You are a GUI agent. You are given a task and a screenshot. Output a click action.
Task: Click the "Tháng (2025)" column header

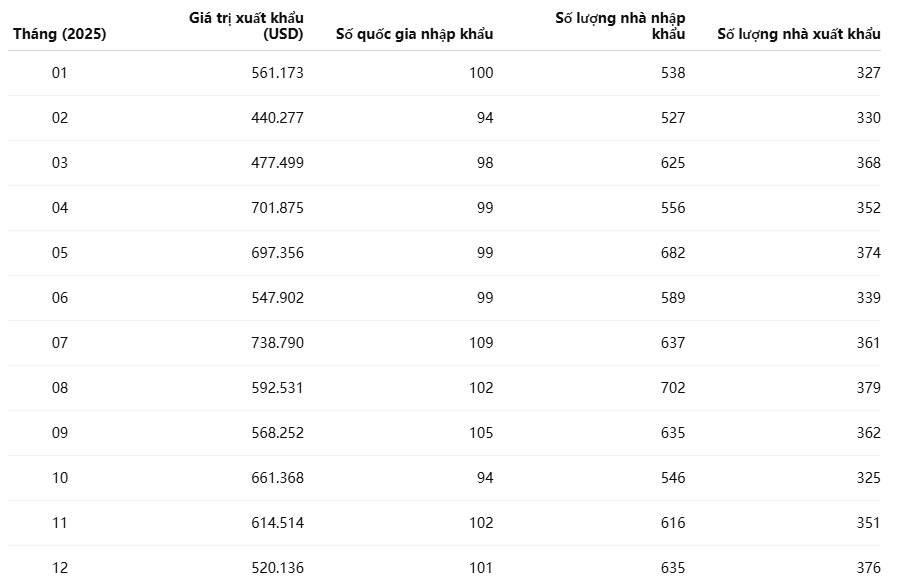coord(59,34)
